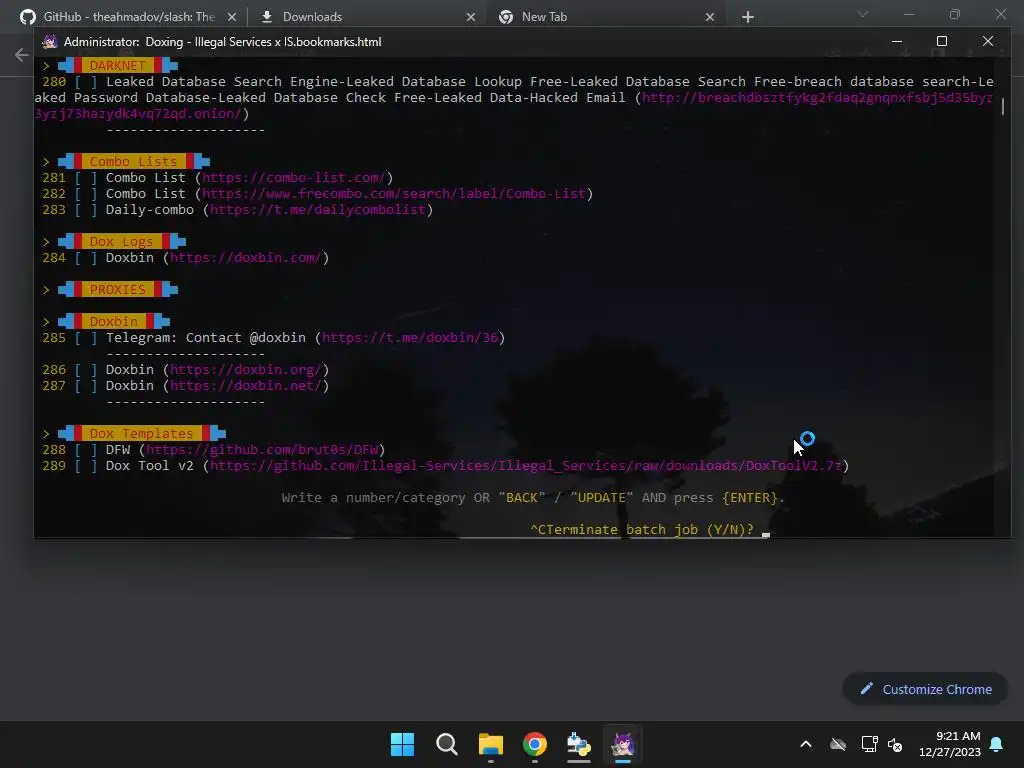The image size is (1024, 768).
Task: Click the DARKNET category header
Action: tap(118, 65)
